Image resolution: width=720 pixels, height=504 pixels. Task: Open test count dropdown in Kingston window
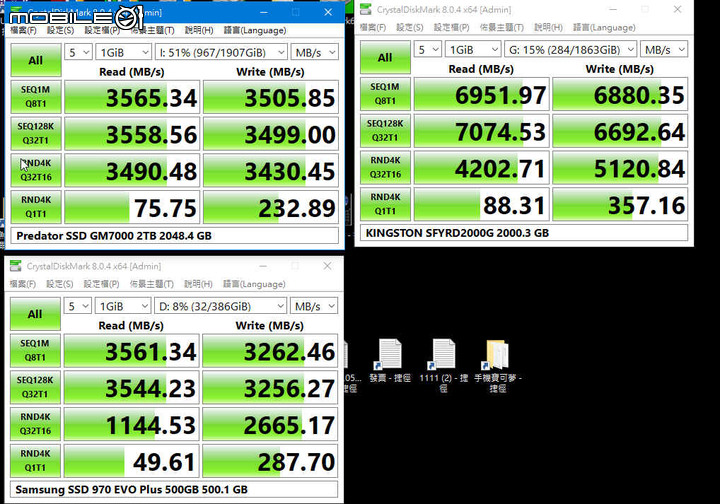(x=428, y=50)
